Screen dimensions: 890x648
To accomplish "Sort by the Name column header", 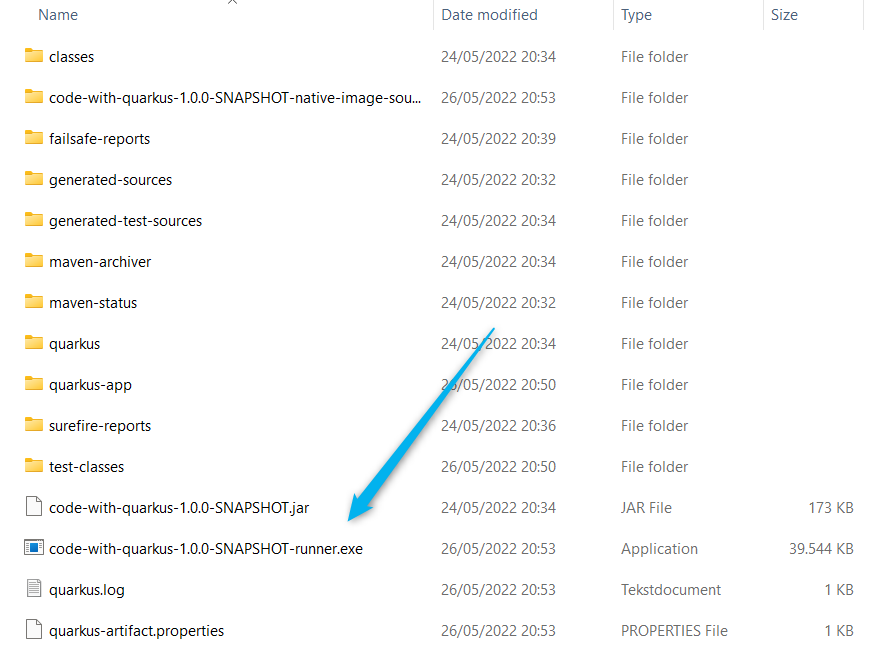I will point(58,15).
